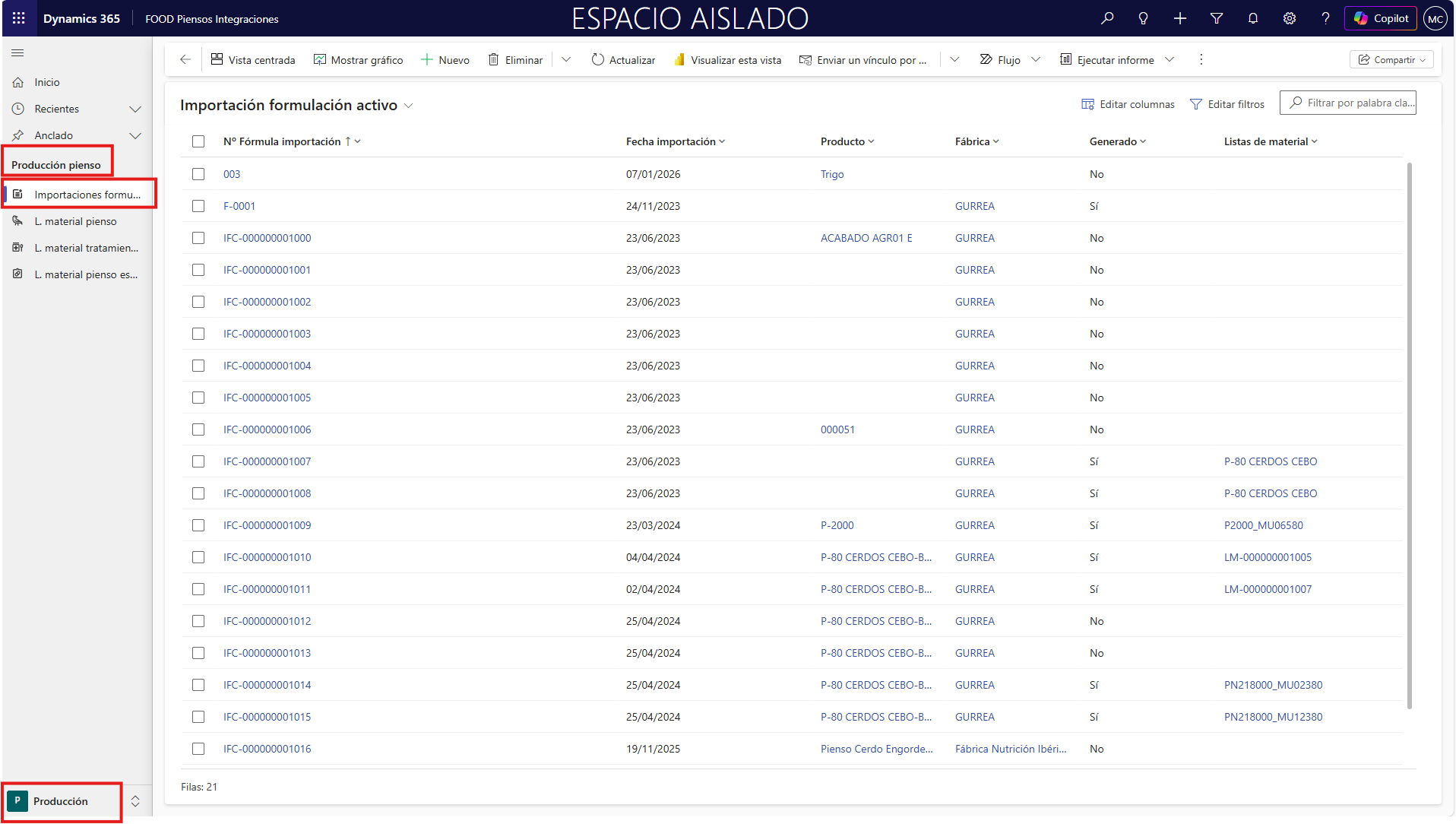
Task: Open the settings gear icon
Action: (1290, 18)
